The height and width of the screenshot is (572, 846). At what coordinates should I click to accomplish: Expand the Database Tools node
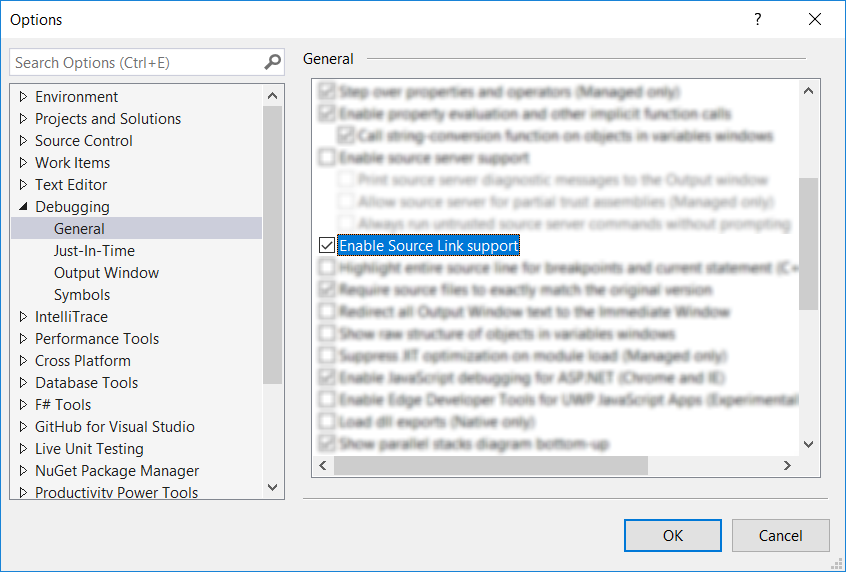(23, 383)
